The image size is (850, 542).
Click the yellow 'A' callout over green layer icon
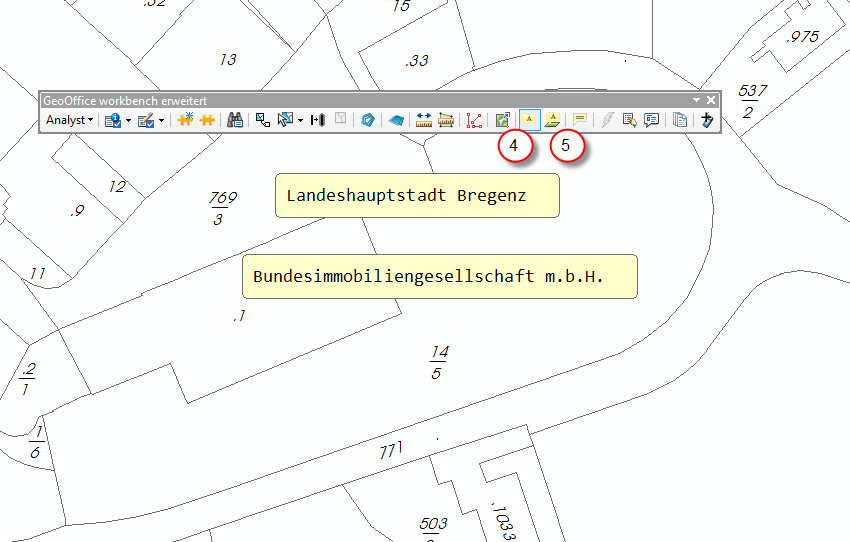click(552, 120)
